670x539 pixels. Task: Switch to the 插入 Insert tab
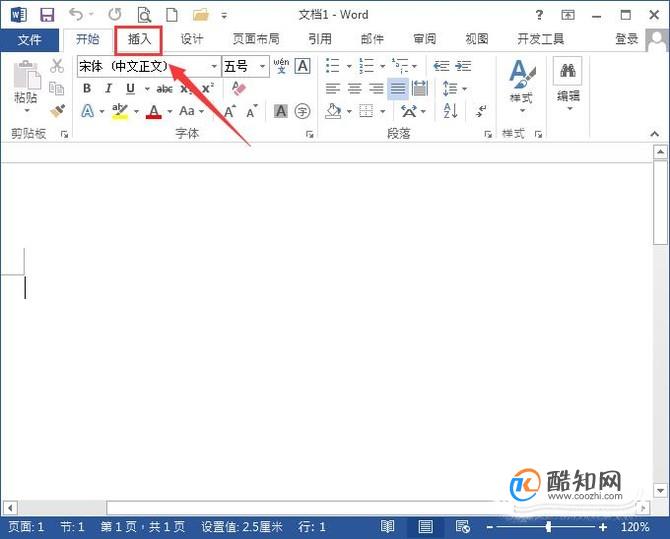click(139, 40)
